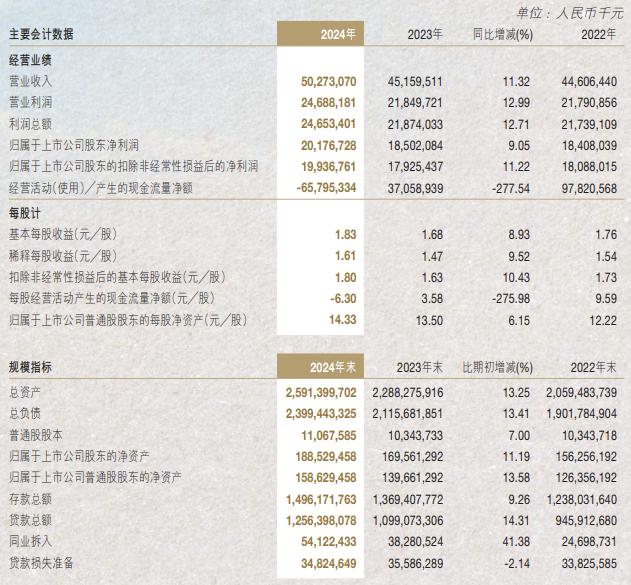Click the 归属于上市公司股东的净资产 row label
The width and height of the screenshot is (631, 585).
point(79,456)
